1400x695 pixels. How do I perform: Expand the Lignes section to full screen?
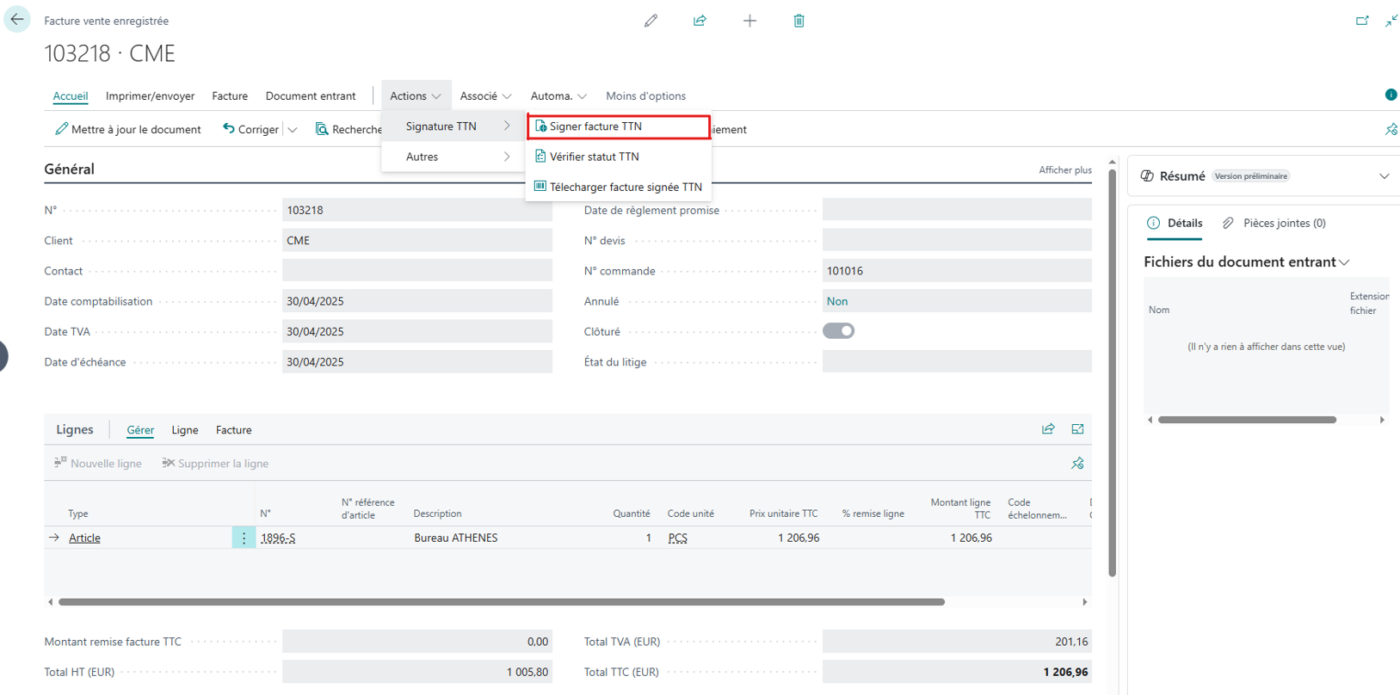point(1078,429)
